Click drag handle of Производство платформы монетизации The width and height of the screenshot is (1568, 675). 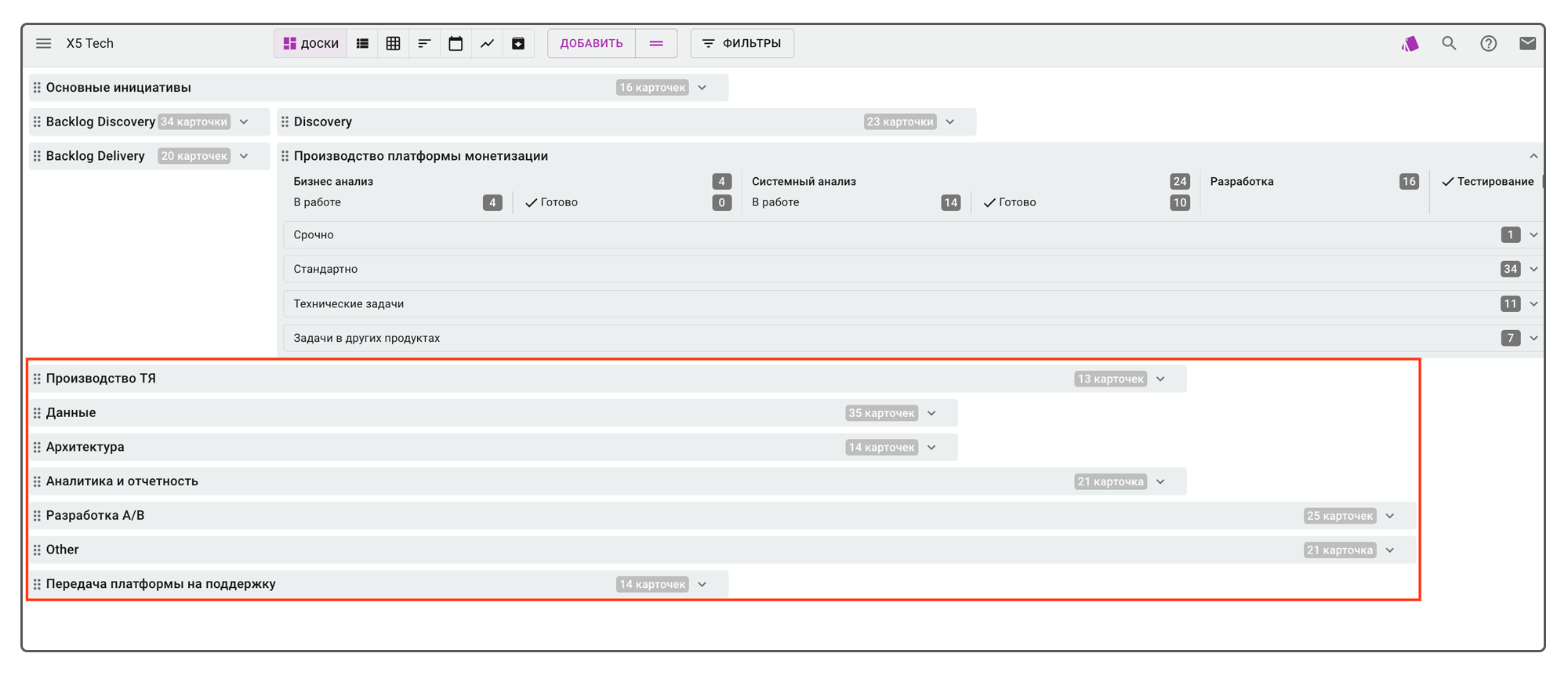285,156
